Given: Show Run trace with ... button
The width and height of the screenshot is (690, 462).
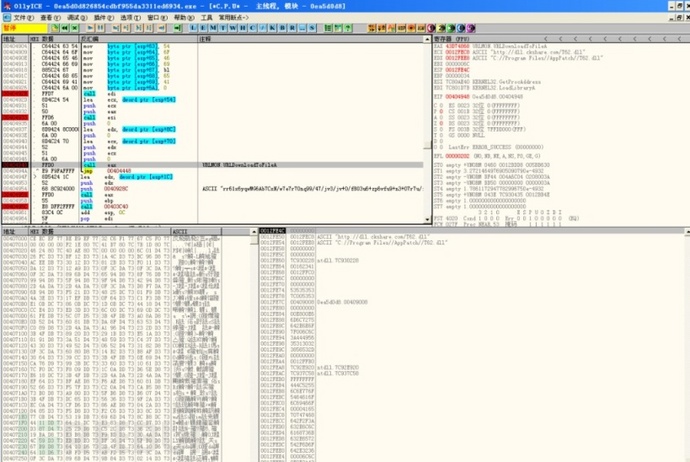Looking at the screenshot, I should [x=302, y=28].
